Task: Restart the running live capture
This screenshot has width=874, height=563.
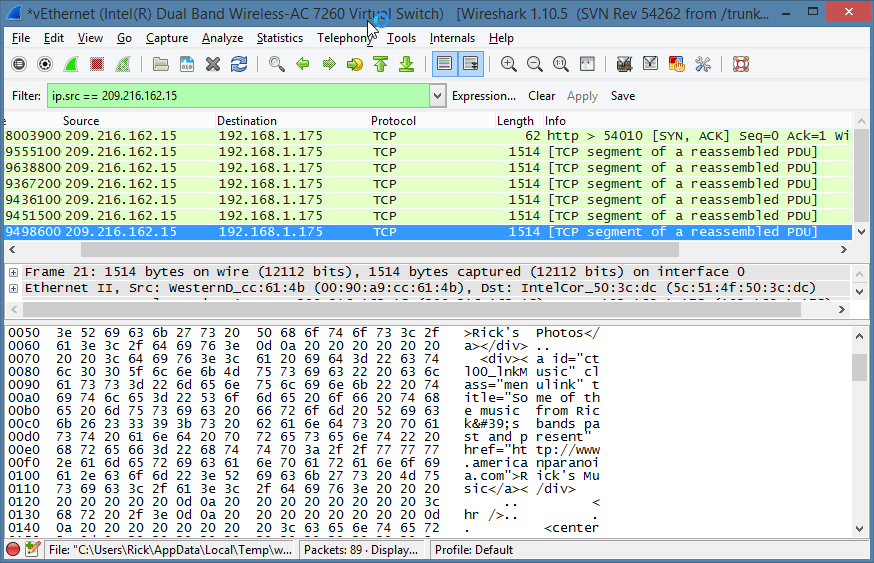Action: 123,64
